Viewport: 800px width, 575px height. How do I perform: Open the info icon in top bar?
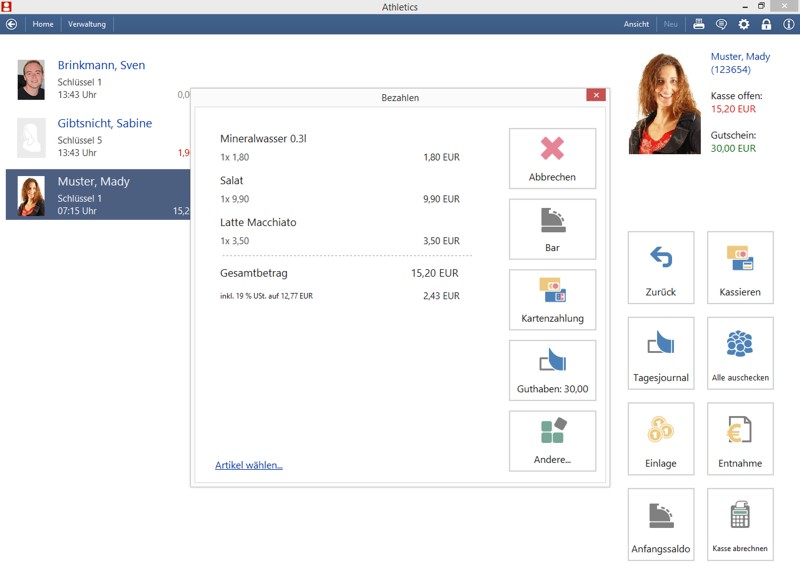click(x=789, y=24)
